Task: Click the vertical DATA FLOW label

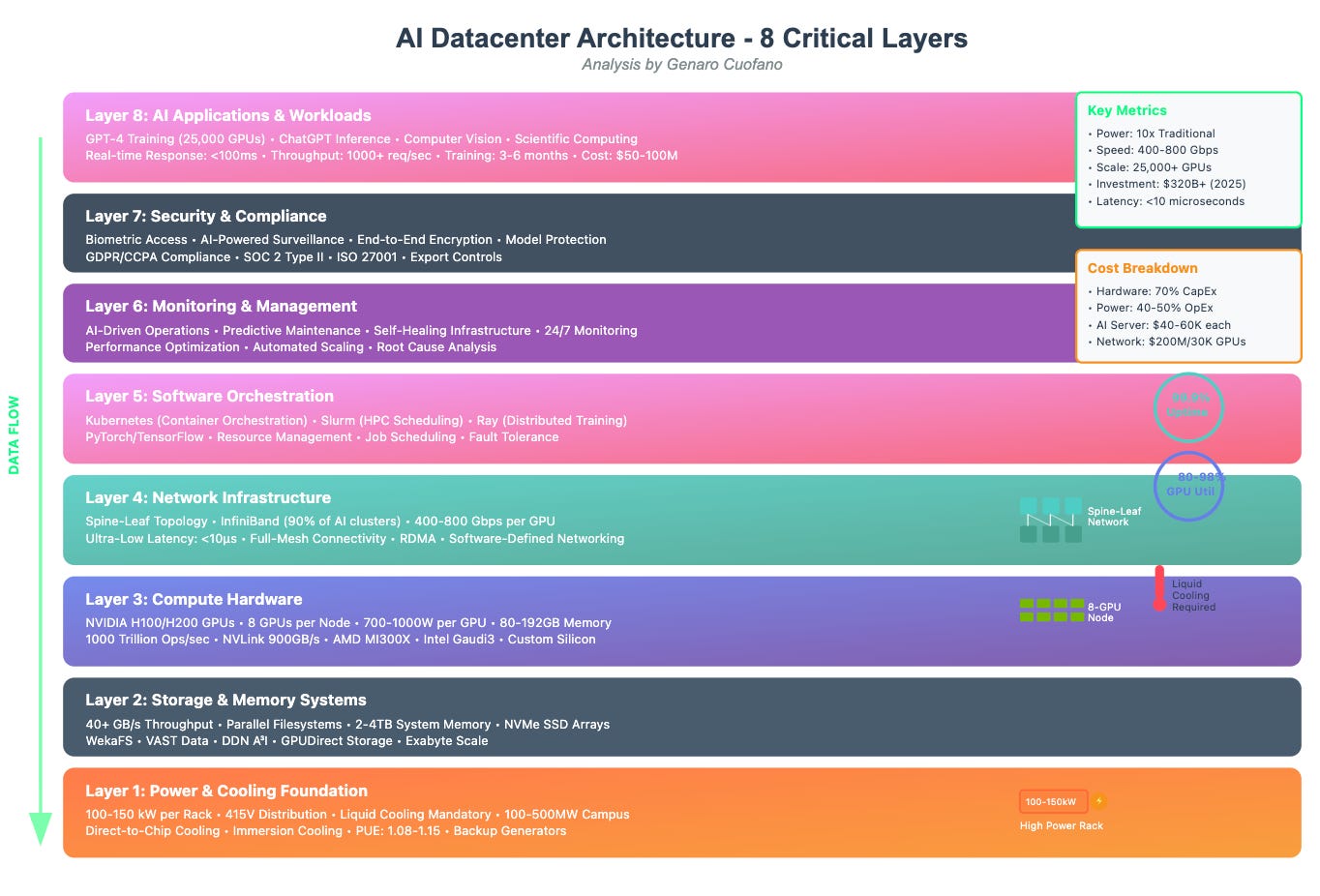Action: [14, 435]
